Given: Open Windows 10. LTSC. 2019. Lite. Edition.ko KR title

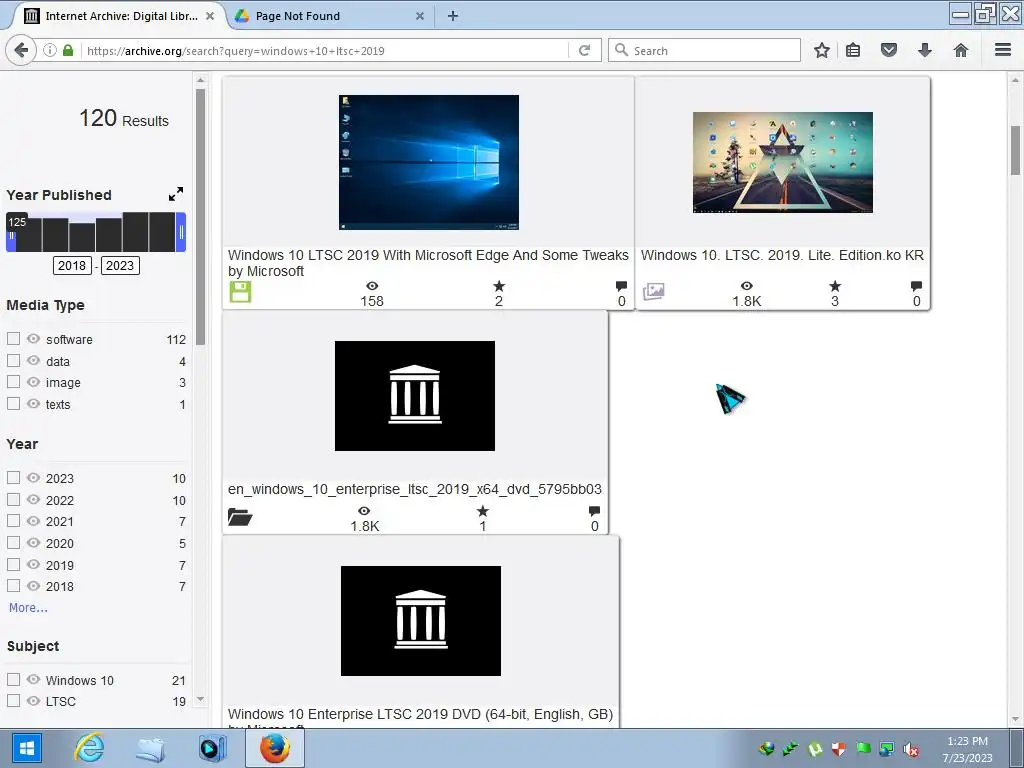Looking at the screenshot, I should (x=782, y=255).
